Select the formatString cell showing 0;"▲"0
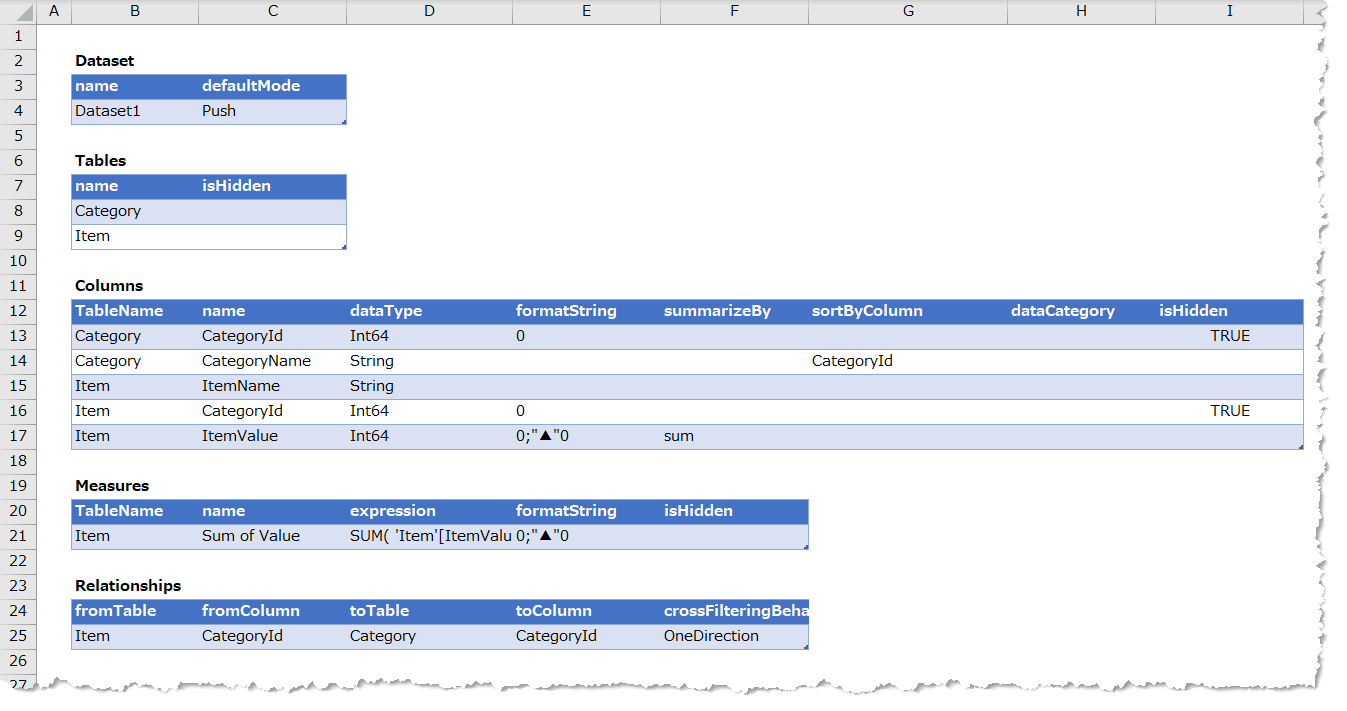This screenshot has width=1347, height=711. tap(545, 435)
